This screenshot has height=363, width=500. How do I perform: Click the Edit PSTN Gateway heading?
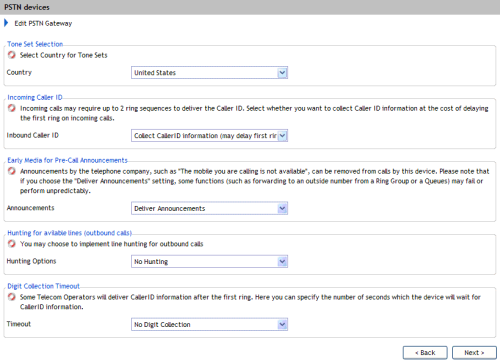tap(43, 23)
